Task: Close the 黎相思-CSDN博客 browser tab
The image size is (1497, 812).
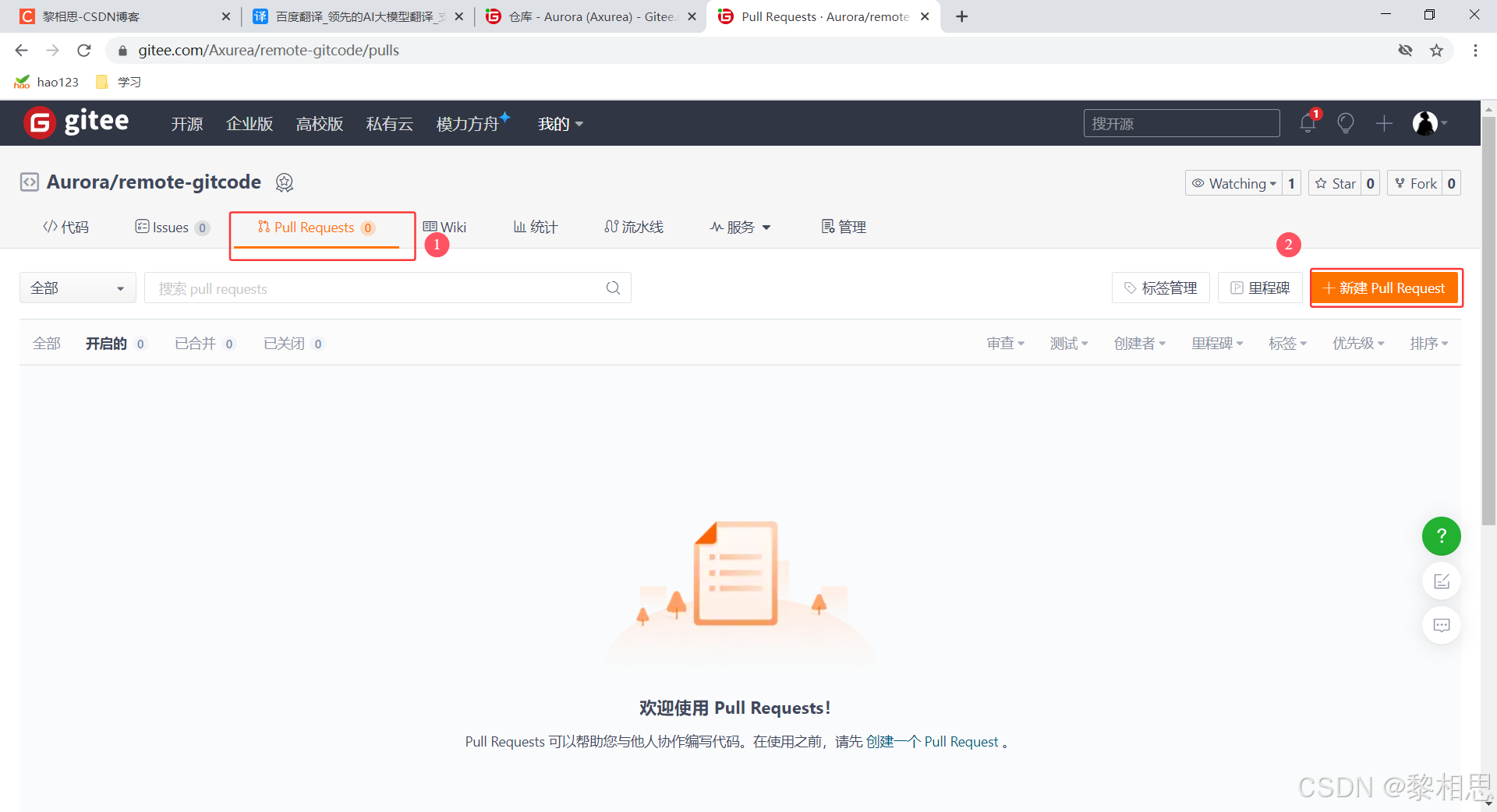Action: 226,16
